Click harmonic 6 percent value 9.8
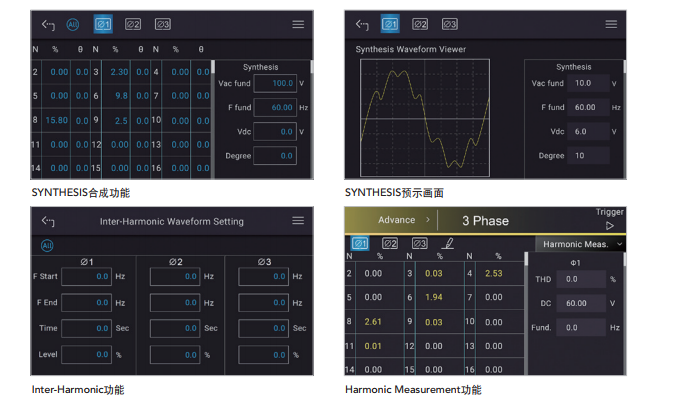681x400 pixels. [x=121, y=96]
